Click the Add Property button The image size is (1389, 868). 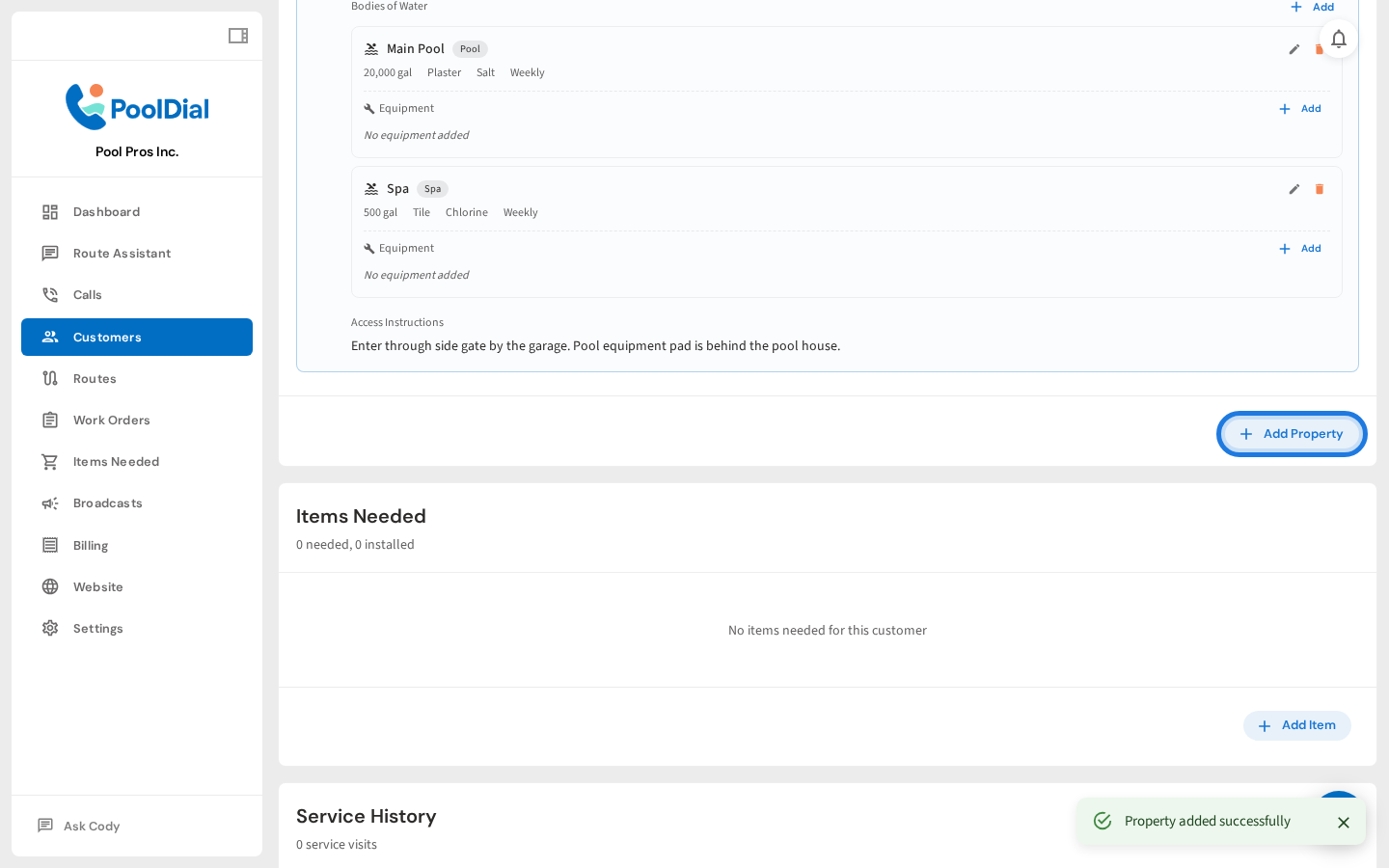click(1291, 434)
